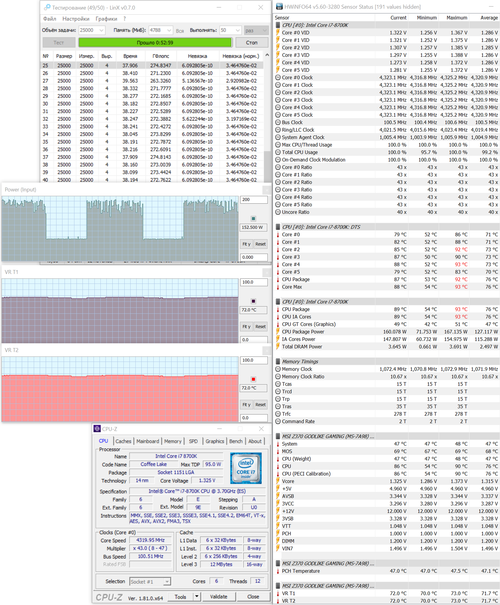The image size is (500, 605).
Task: Open the arrow dropdown next to Tools
Action: click(197, 597)
